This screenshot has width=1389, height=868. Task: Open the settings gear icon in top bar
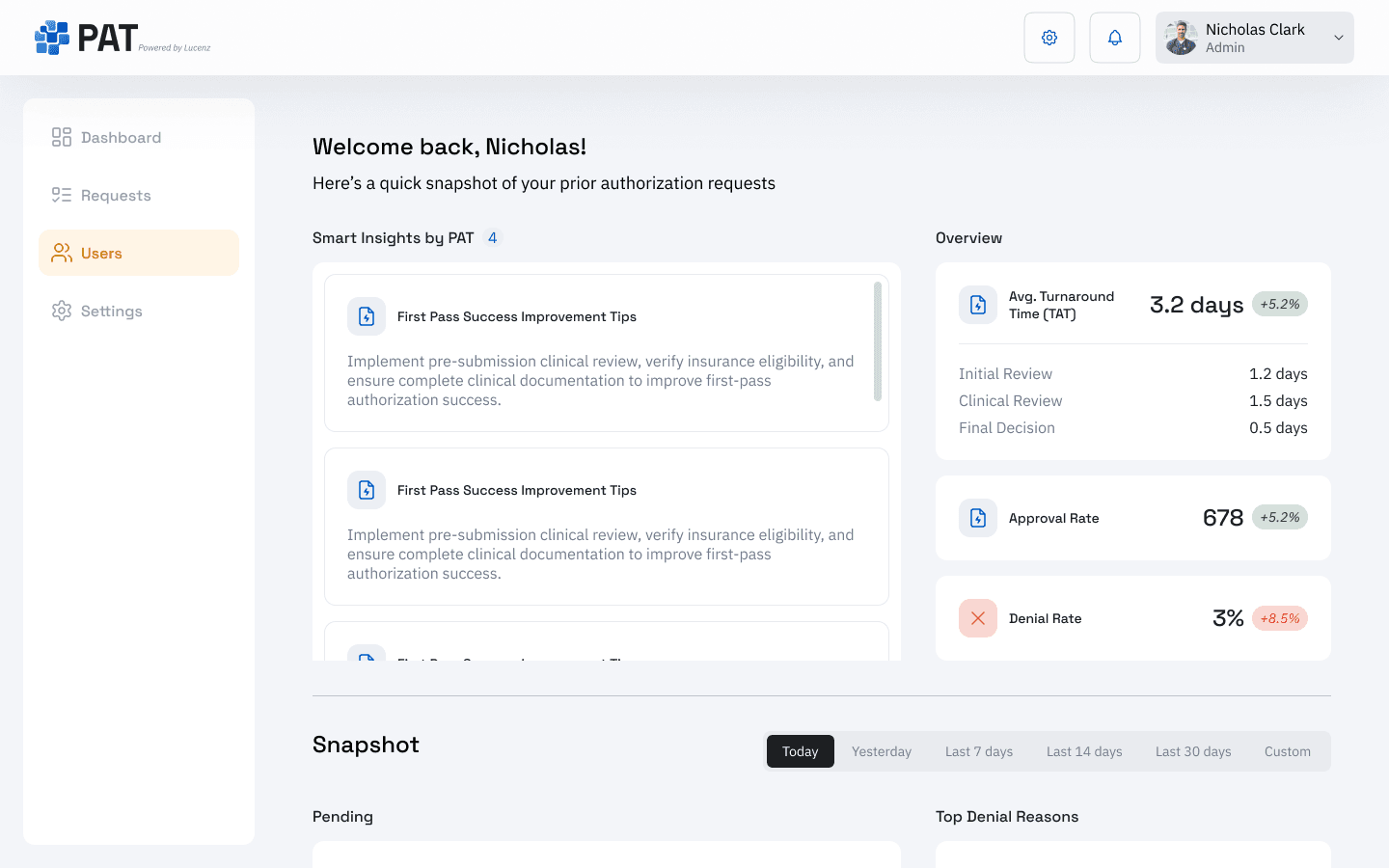pos(1049,38)
